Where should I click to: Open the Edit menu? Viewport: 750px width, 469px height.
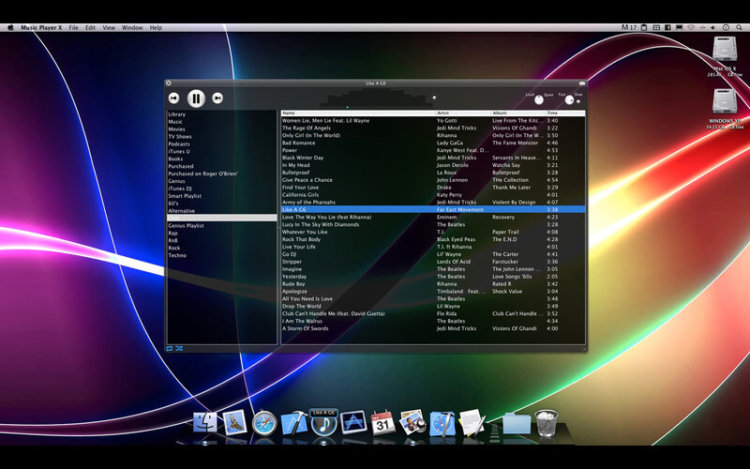coord(90,28)
